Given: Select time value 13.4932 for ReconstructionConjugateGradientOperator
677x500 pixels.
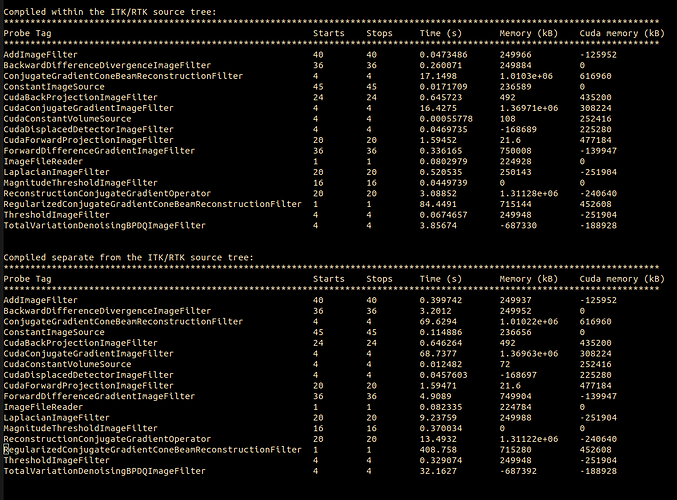Looking at the screenshot, I should point(438,439).
